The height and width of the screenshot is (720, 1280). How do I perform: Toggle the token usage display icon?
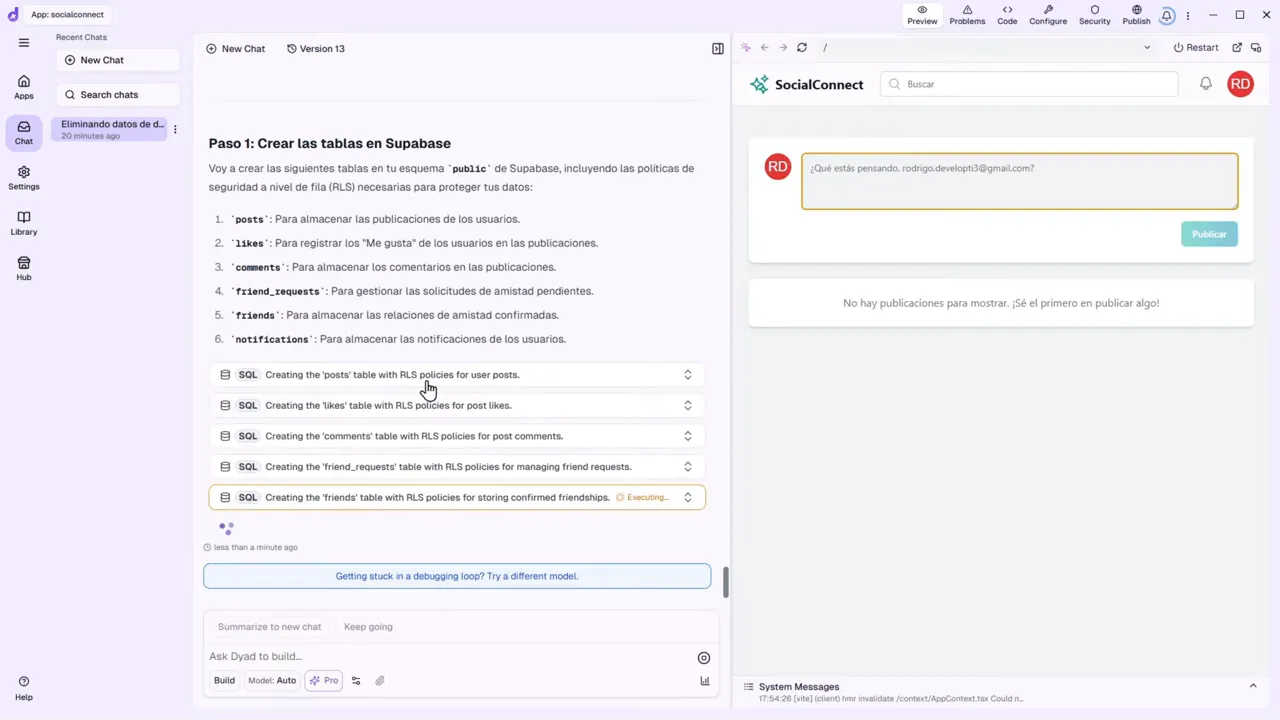[x=704, y=680]
